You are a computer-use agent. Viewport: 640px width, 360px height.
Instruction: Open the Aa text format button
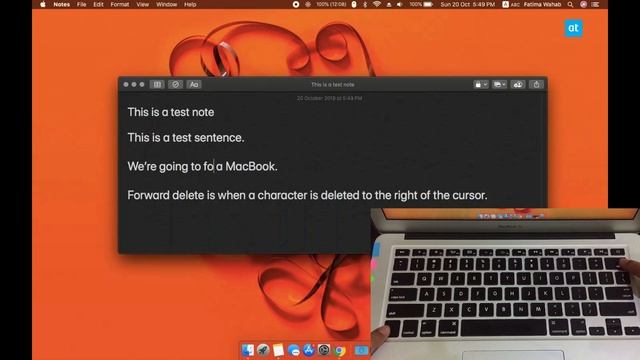[x=194, y=84]
